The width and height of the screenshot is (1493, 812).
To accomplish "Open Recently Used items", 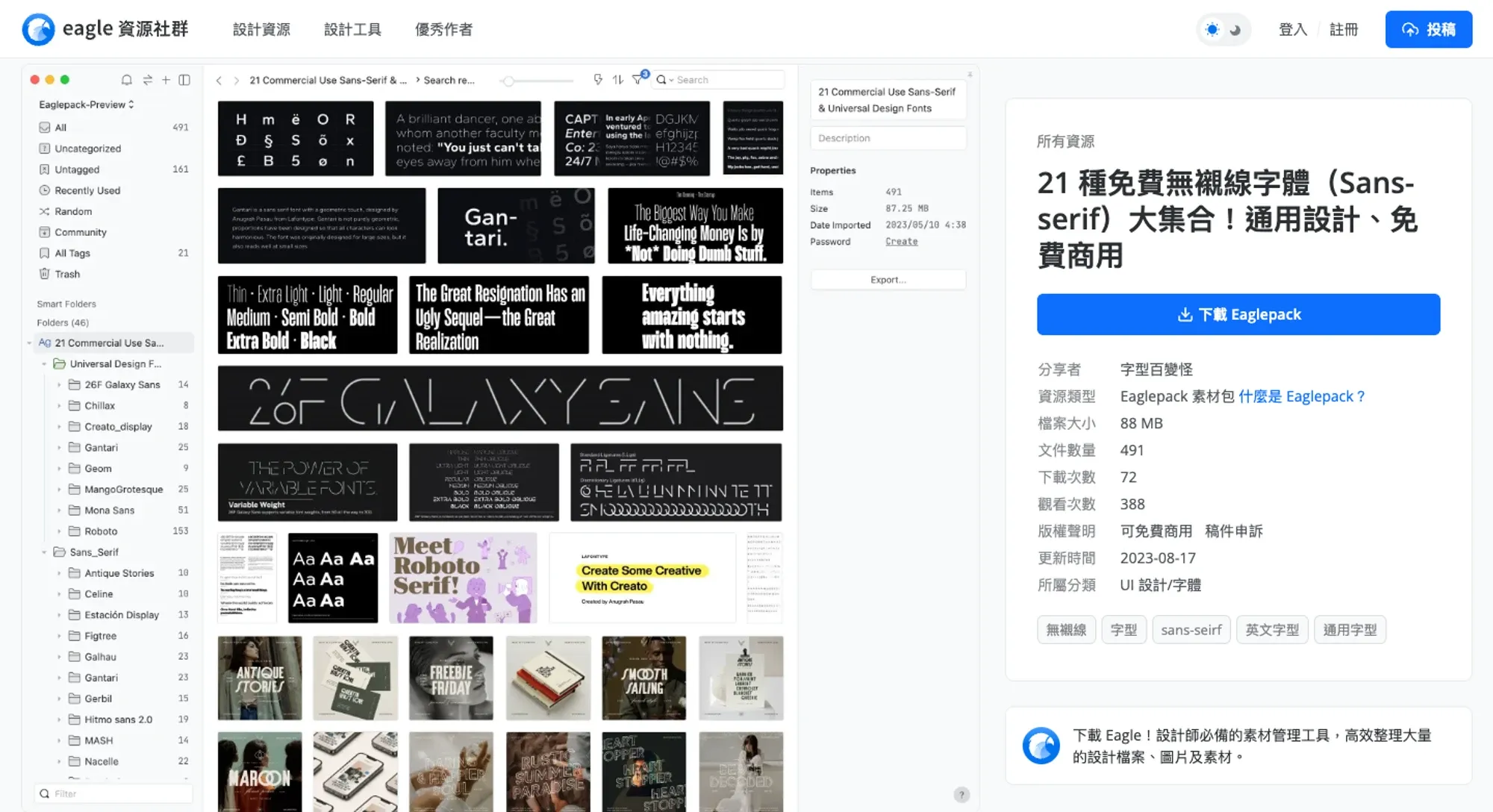I will (x=113, y=190).
